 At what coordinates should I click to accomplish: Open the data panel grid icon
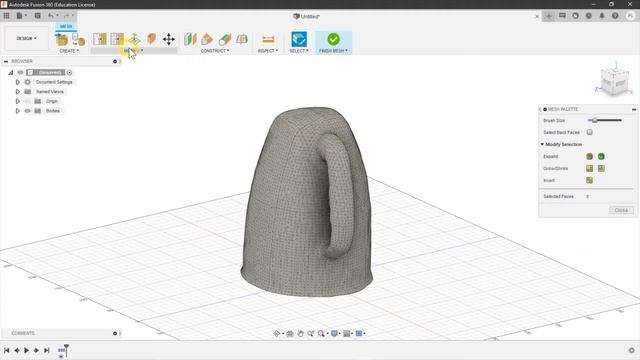(x=6, y=16)
